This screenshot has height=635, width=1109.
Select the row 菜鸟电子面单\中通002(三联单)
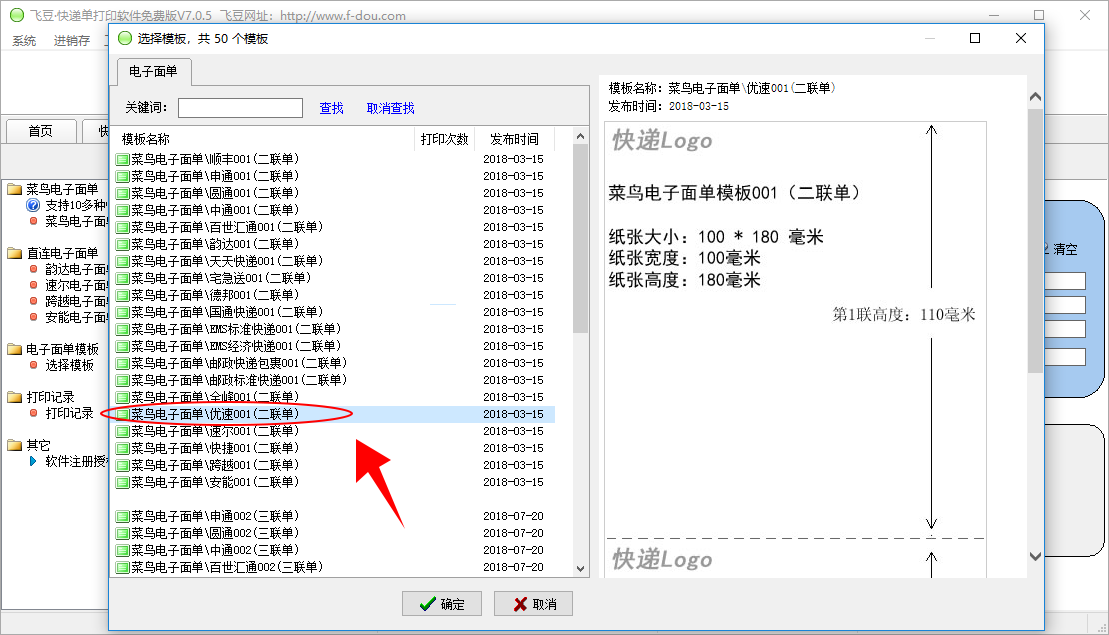pos(335,550)
